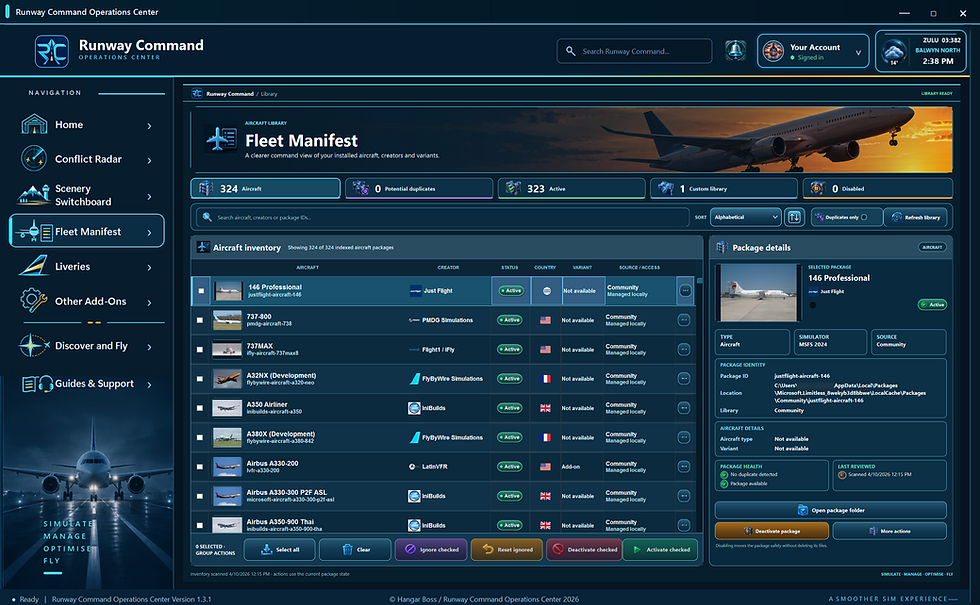Click the Ignore checked button
The width and height of the screenshot is (980, 605).
point(431,549)
